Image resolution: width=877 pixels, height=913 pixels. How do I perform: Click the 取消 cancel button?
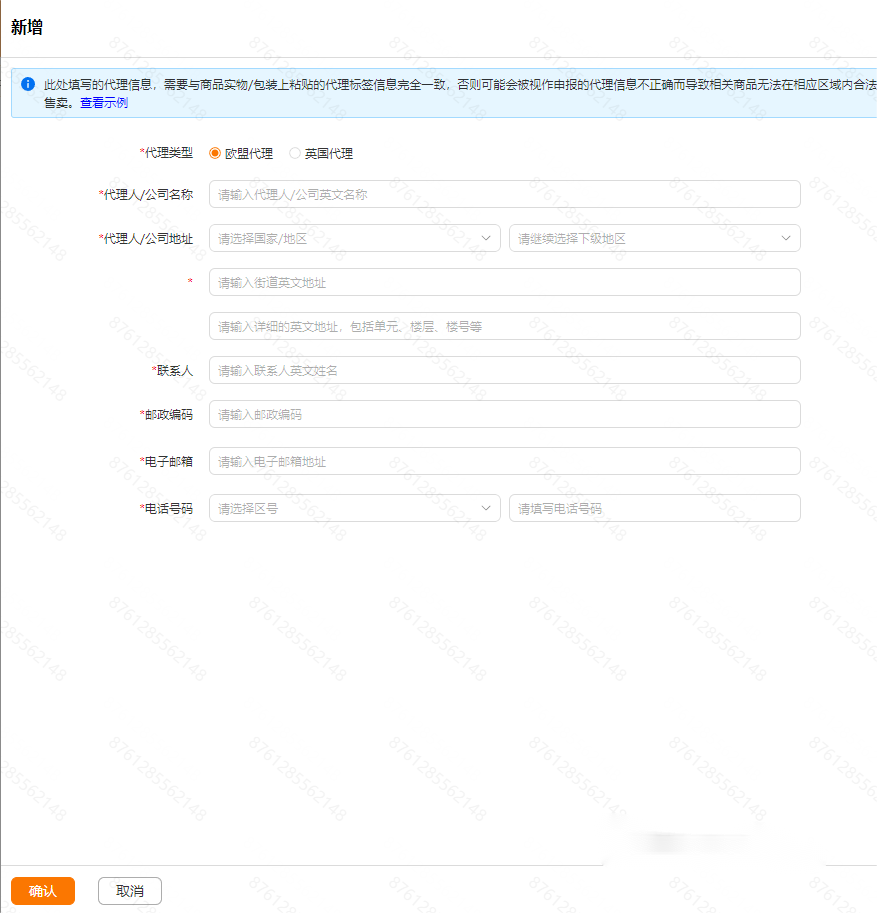pyautogui.click(x=129, y=890)
